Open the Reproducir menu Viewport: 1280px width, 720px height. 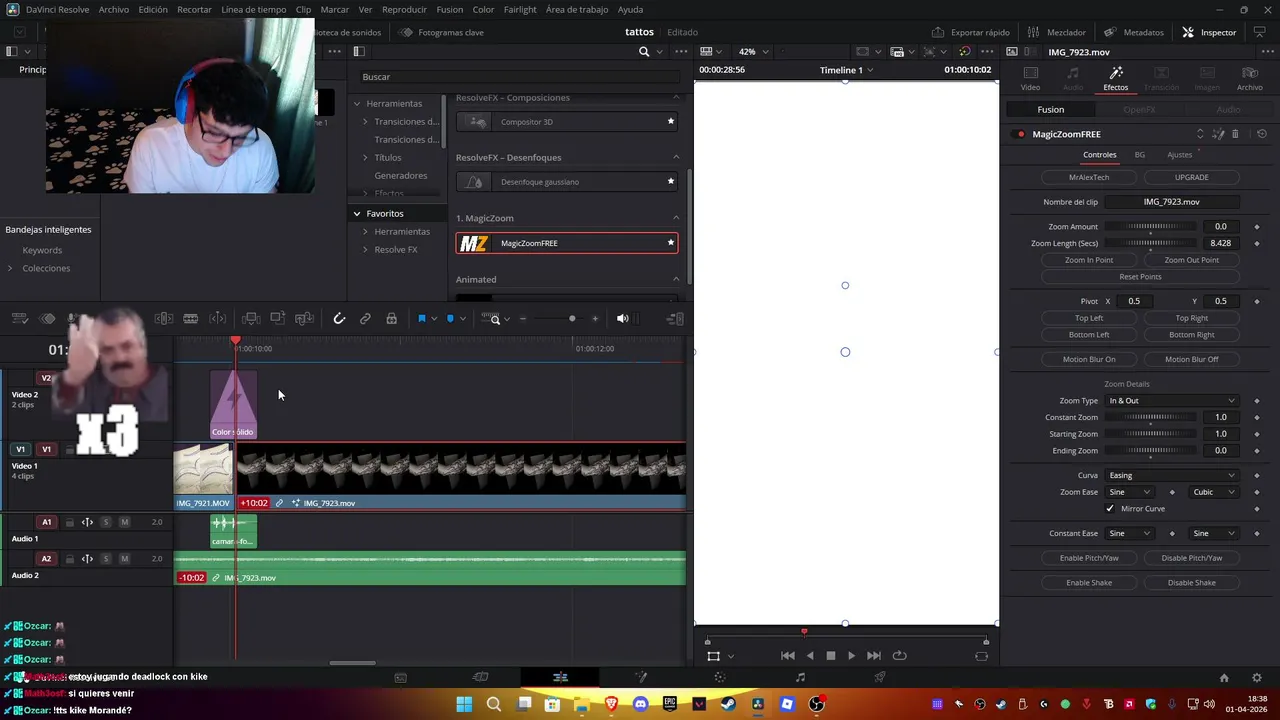pyautogui.click(x=404, y=9)
